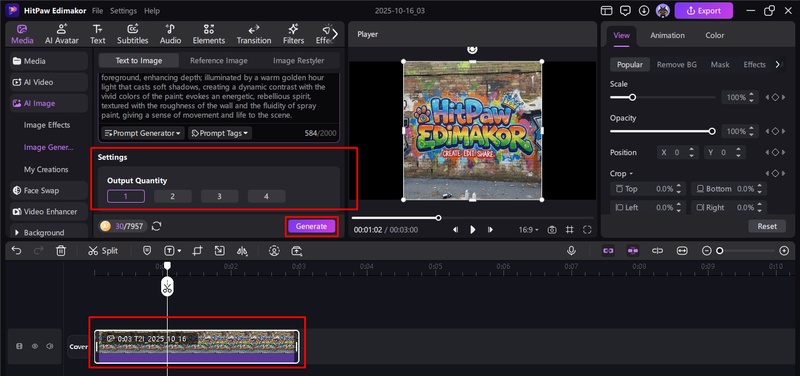This screenshot has width=800, height=376.
Task: Show the player grid overlay icon
Action: pyautogui.click(x=569, y=230)
